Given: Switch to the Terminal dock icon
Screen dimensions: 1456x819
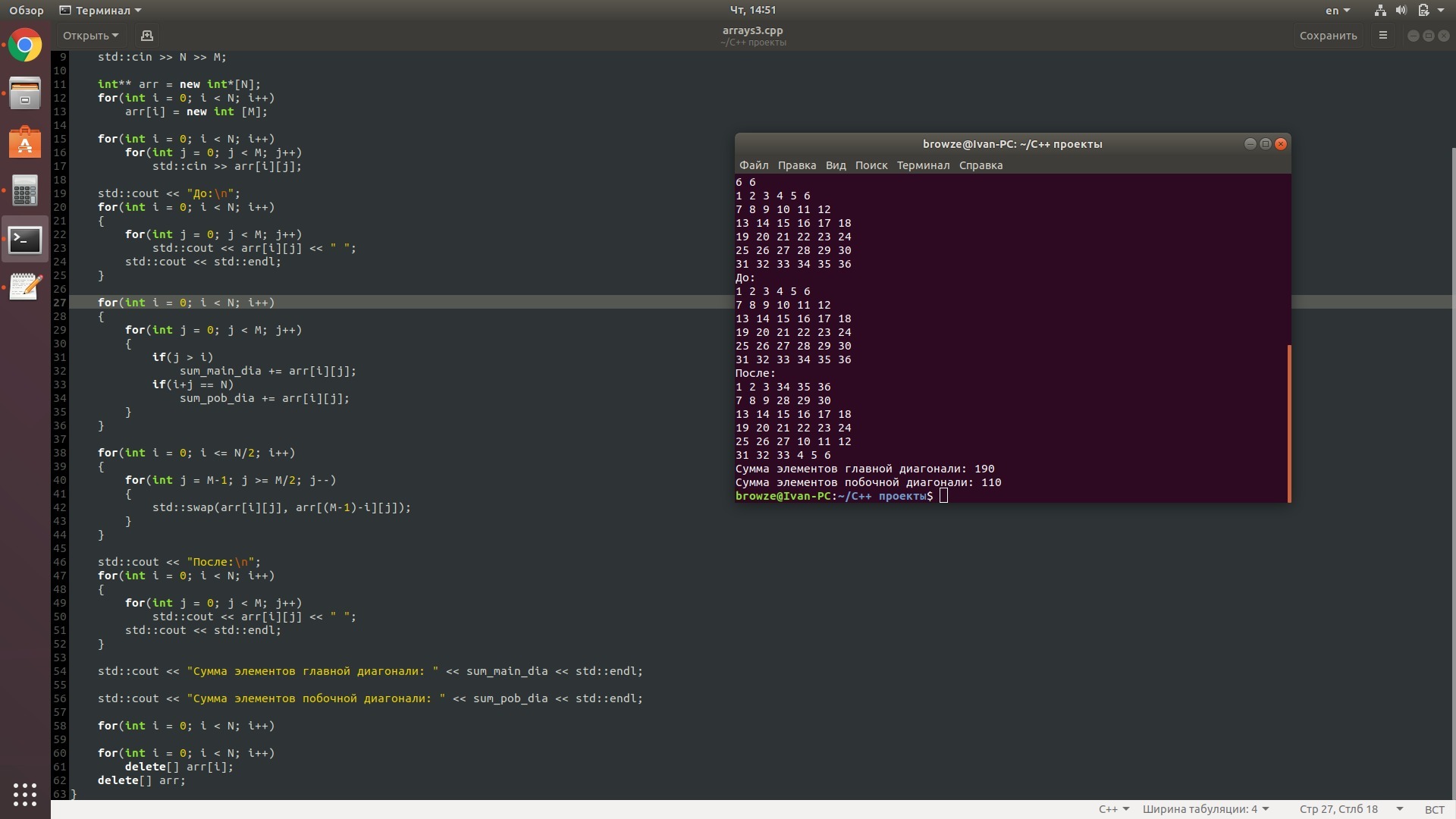Looking at the screenshot, I should point(25,240).
